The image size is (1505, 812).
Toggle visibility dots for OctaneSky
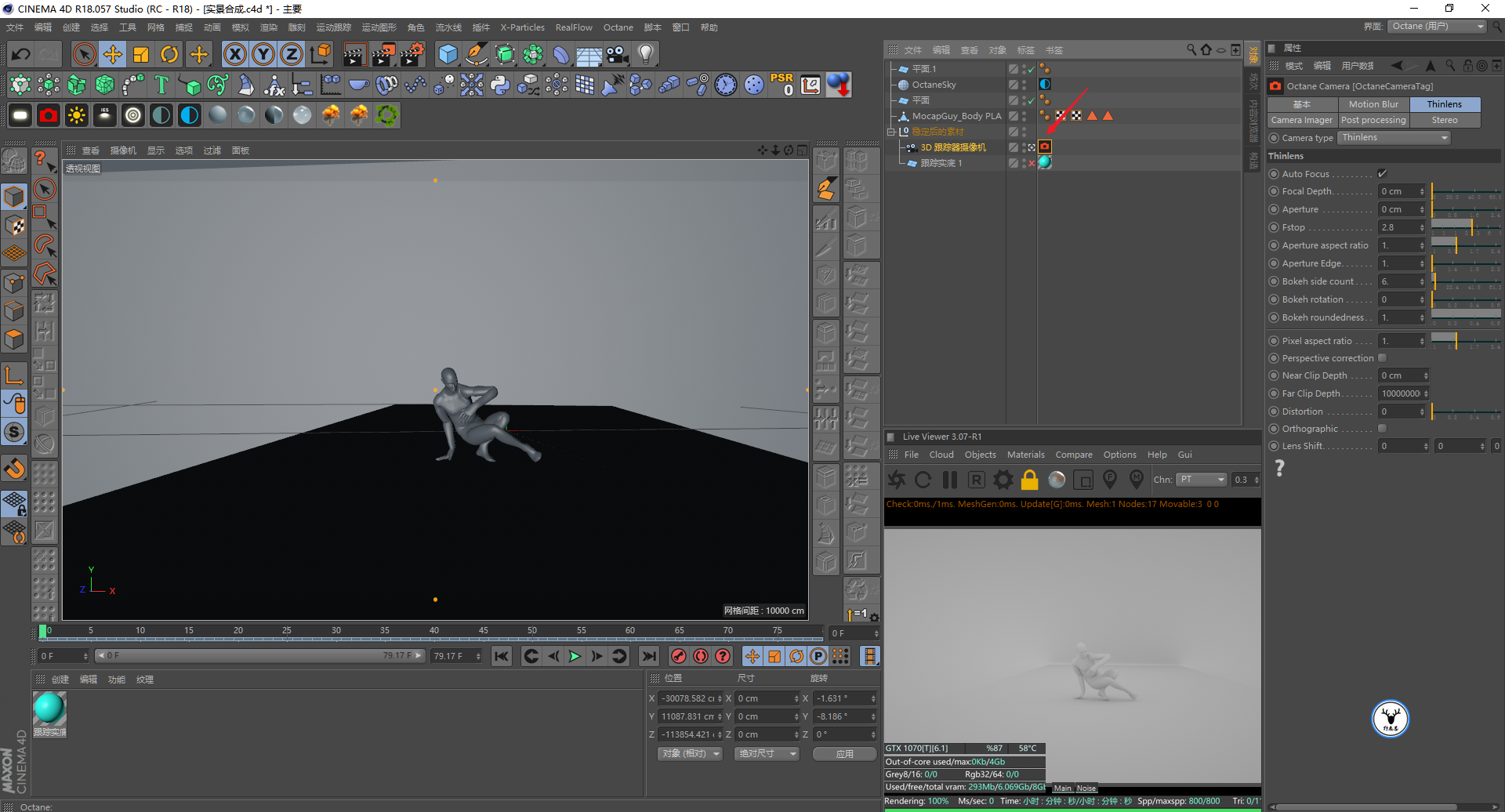click(x=1024, y=85)
